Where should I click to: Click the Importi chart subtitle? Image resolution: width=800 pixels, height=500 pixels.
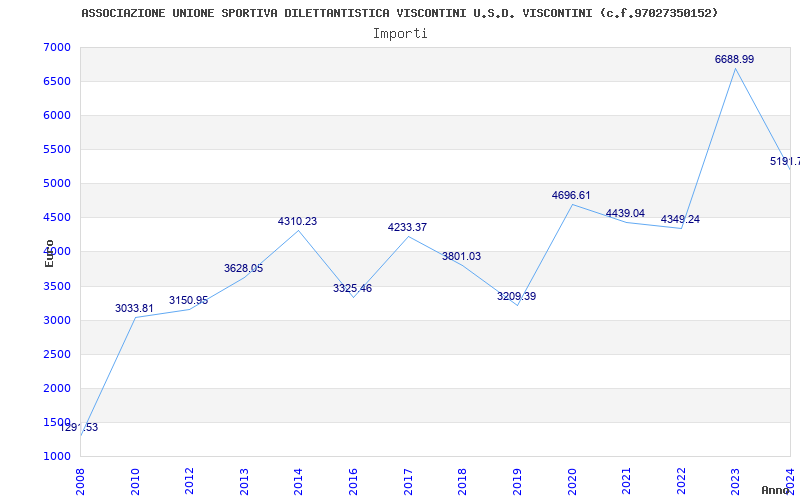(x=400, y=34)
